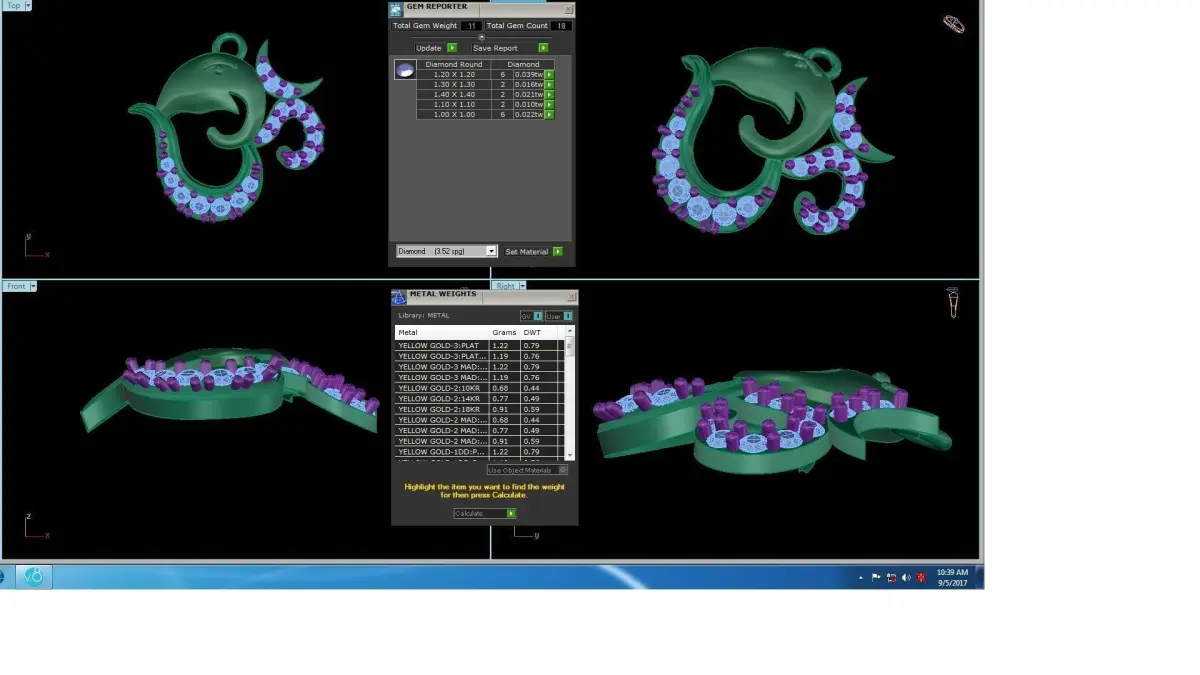Viewport: 1200px width, 675px height.
Task: Open the Front viewport dropdown arrow
Action: coord(33,286)
